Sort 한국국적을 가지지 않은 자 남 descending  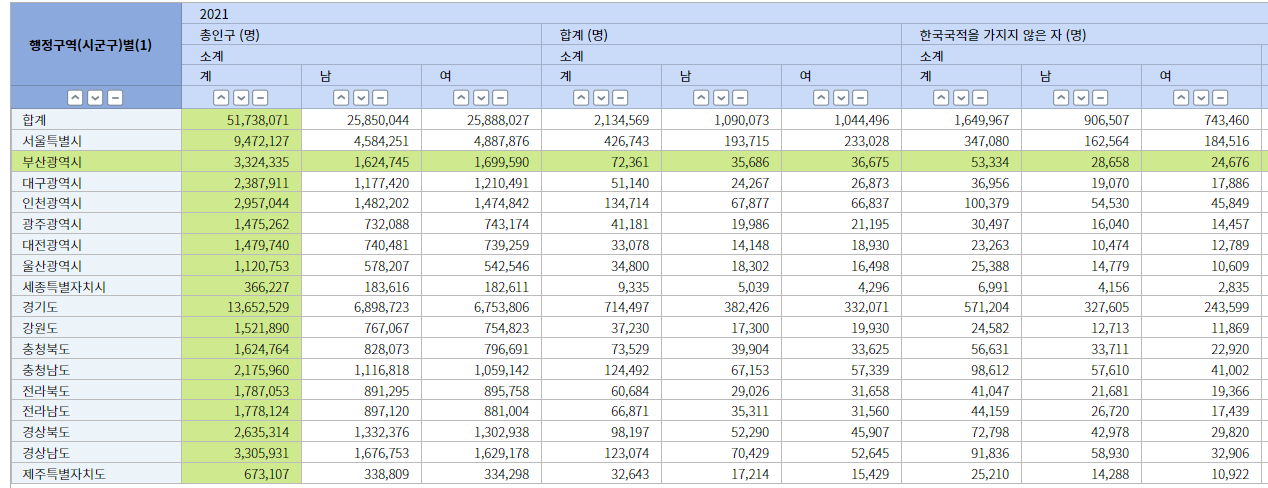click(1081, 98)
